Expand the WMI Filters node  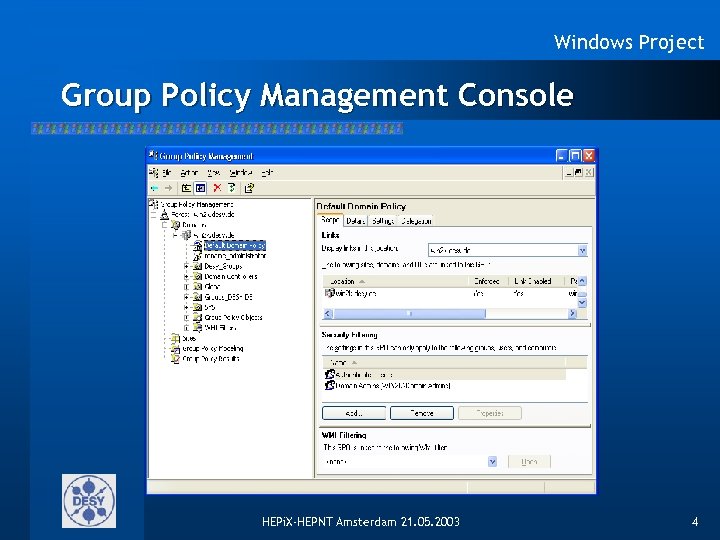point(186,328)
